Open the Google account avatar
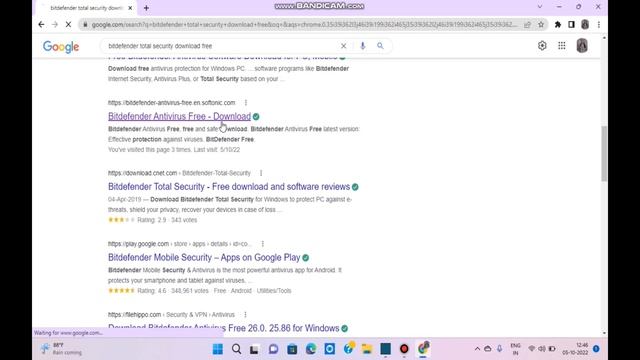Viewport: 640px width, 360px height. pos(582,46)
